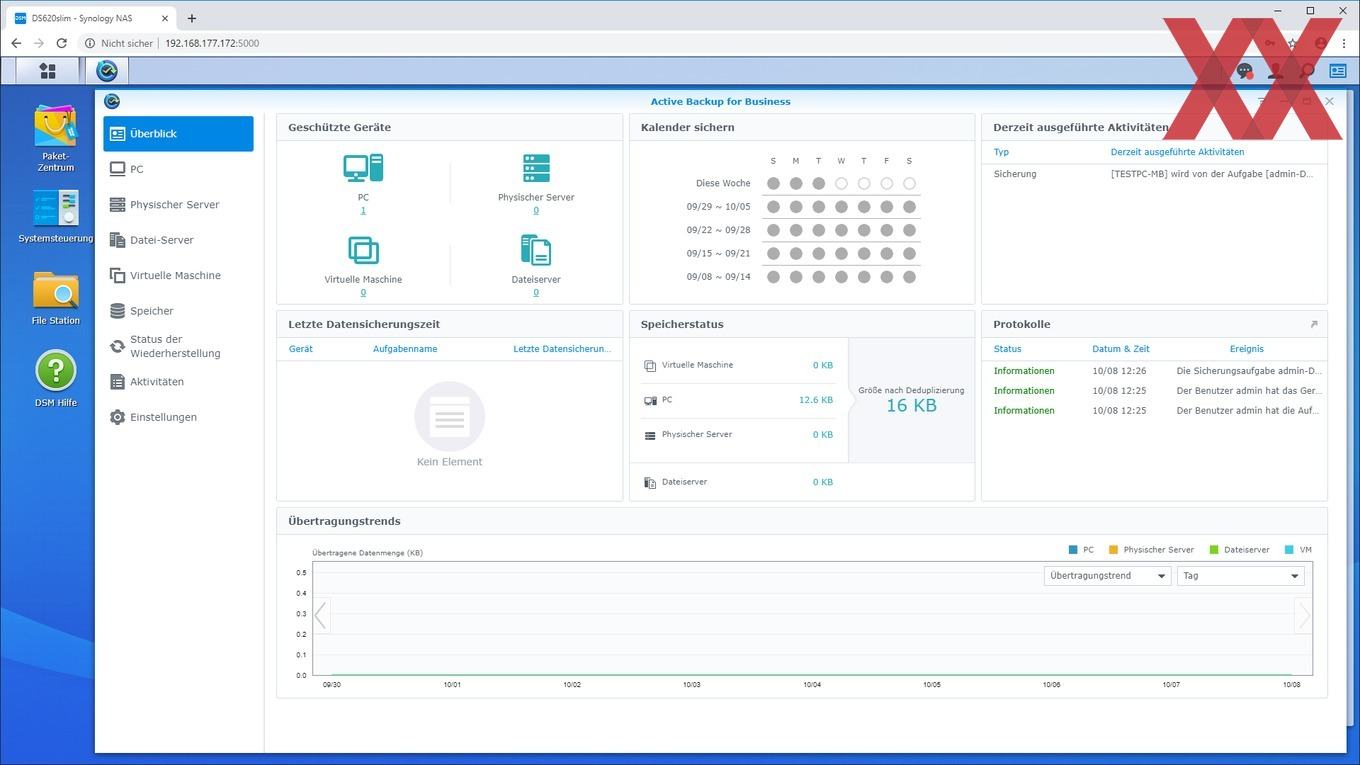Click the Physischer Server device icon
Viewport: 1360px width, 765px height.
[x=536, y=168]
